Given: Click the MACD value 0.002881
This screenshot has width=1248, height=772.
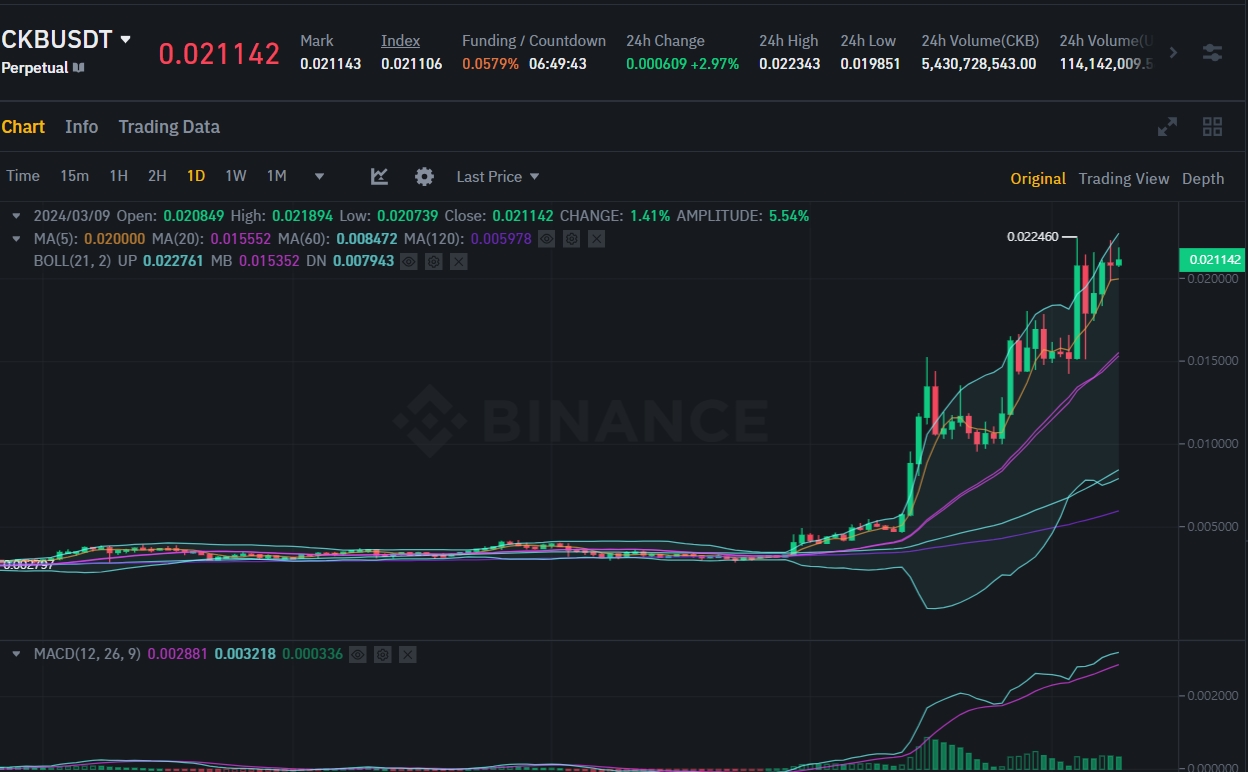Looking at the screenshot, I should (x=177, y=654).
